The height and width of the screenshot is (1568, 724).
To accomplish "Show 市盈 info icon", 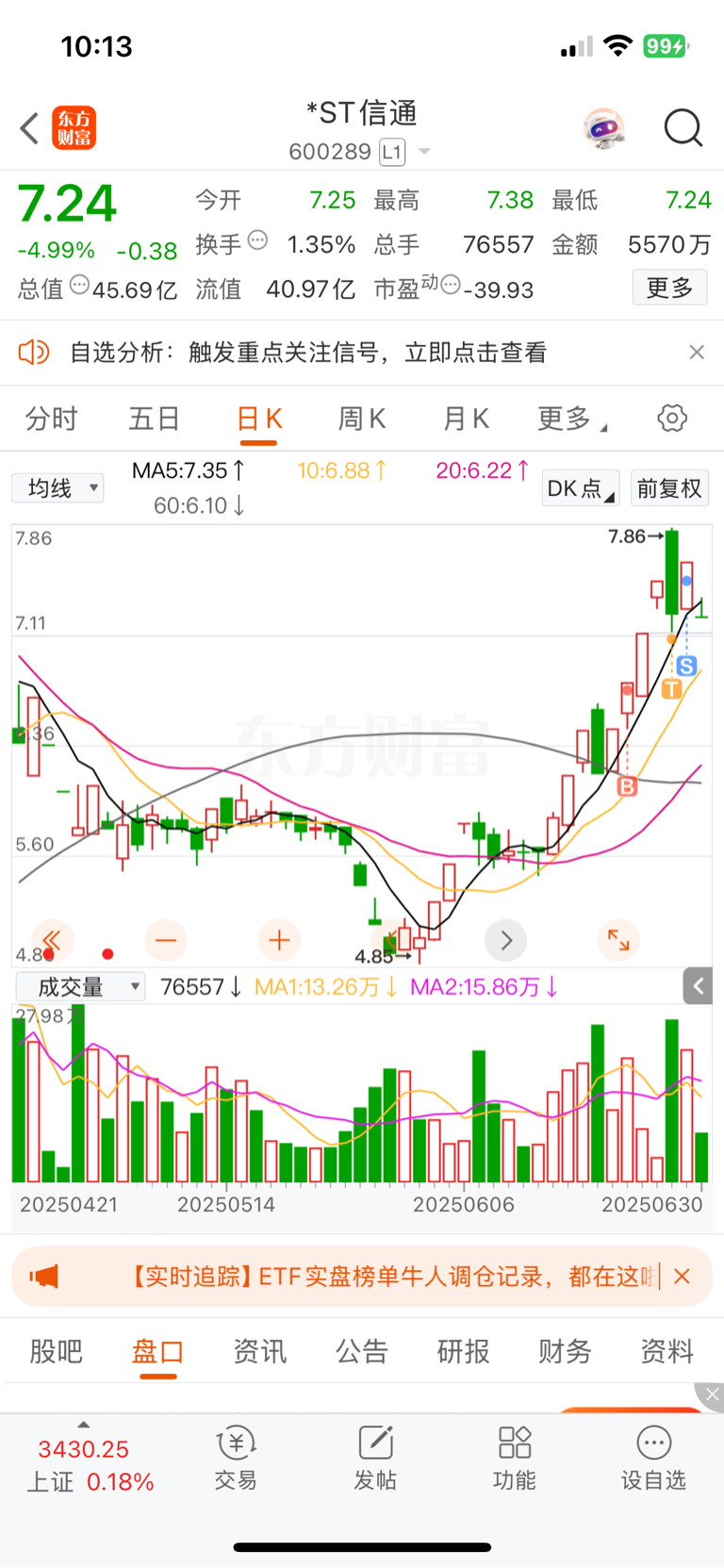I will [x=451, y=285].
